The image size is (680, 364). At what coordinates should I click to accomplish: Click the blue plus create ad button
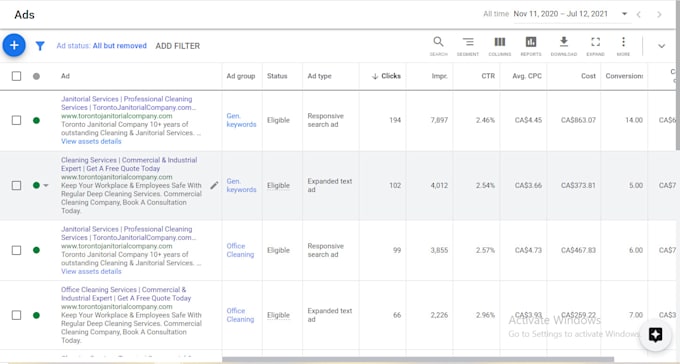tap(14, 45)
